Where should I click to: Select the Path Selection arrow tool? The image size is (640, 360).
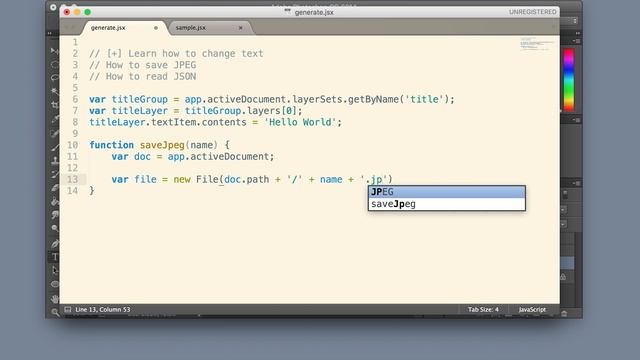(54, 271)
